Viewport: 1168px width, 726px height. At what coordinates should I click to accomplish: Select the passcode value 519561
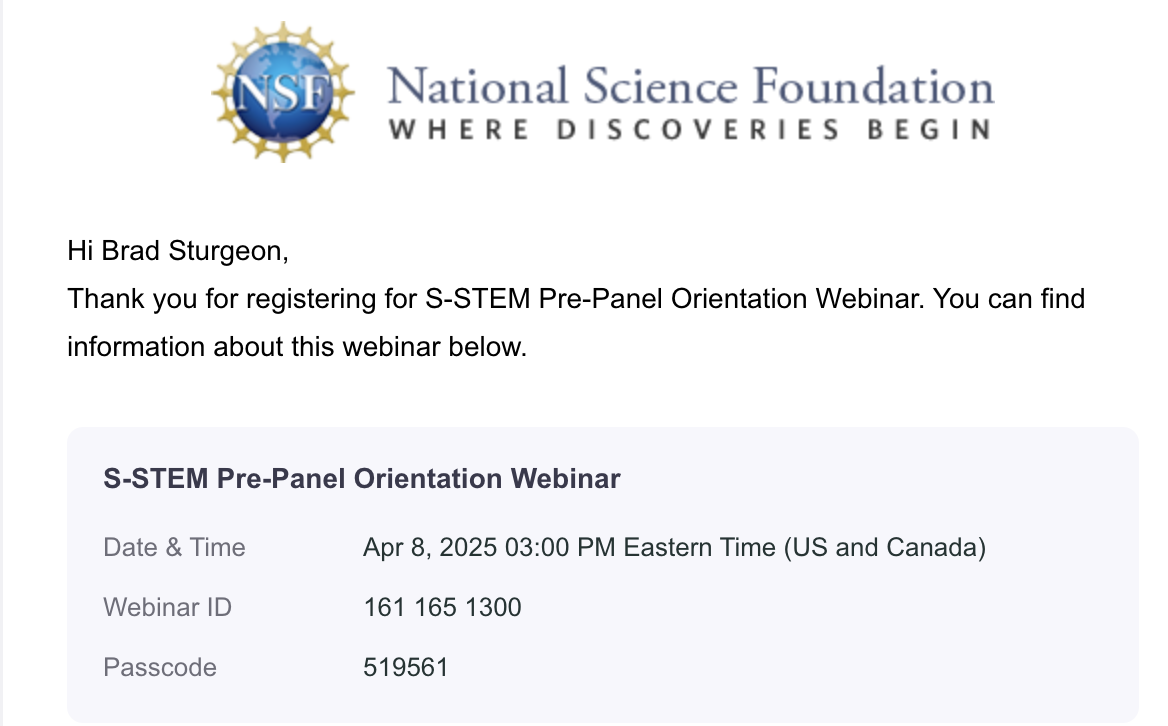tap(406, 667)
